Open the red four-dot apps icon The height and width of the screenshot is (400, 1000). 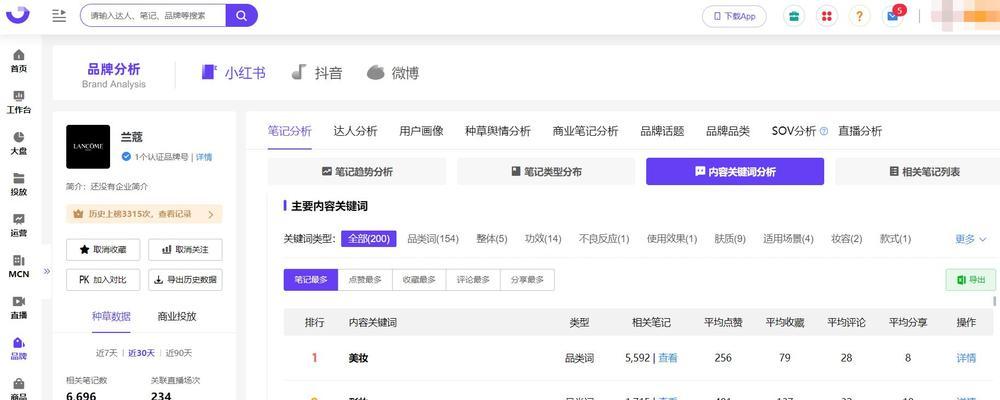[x=827, y=17]
